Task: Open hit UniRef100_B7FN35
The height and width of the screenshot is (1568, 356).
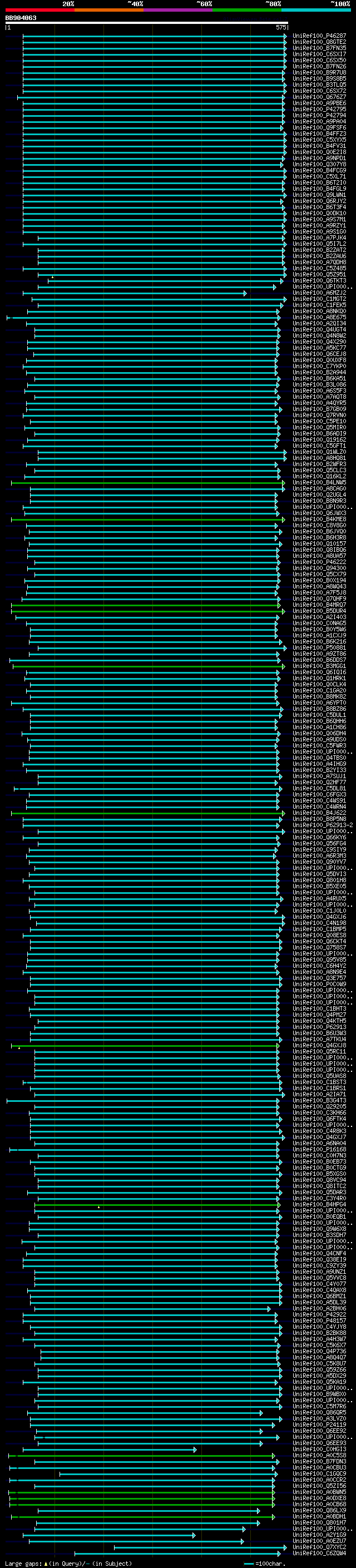Action: tap(319, 48)
